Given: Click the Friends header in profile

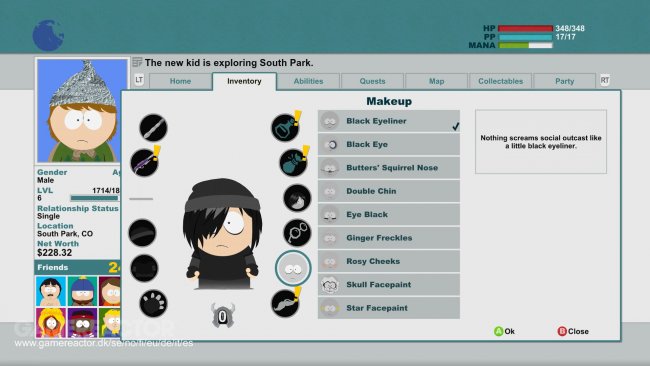Looking at the screenshot, I should [77, 267].
